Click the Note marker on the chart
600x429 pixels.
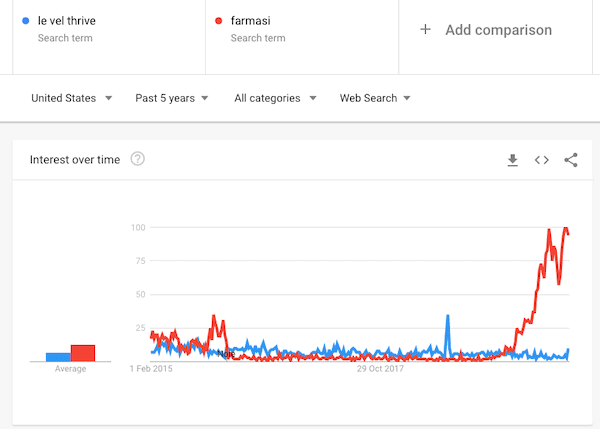[x=226, y=354]
